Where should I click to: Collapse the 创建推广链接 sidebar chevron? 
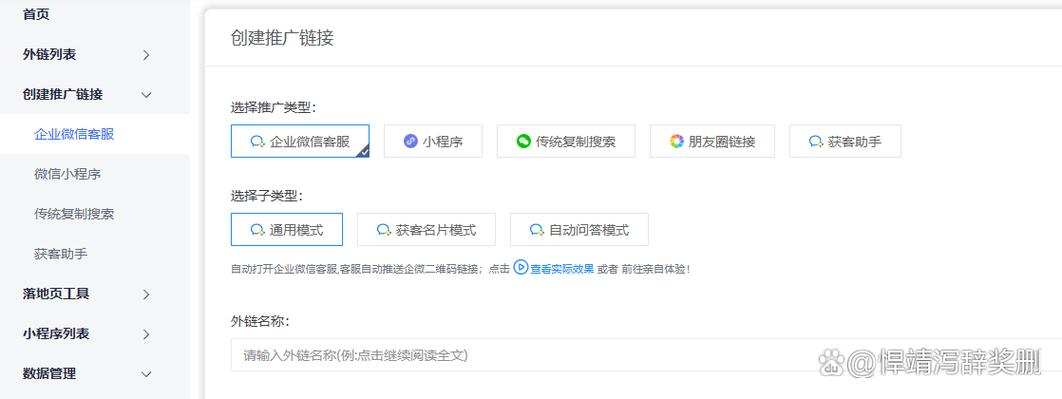146,95
